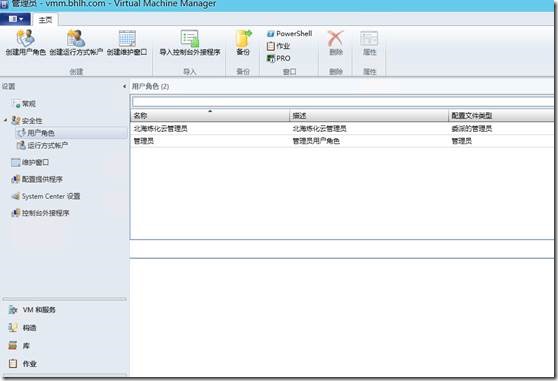Open the 构造 (Fabric) workspace

tap(30, 328)
